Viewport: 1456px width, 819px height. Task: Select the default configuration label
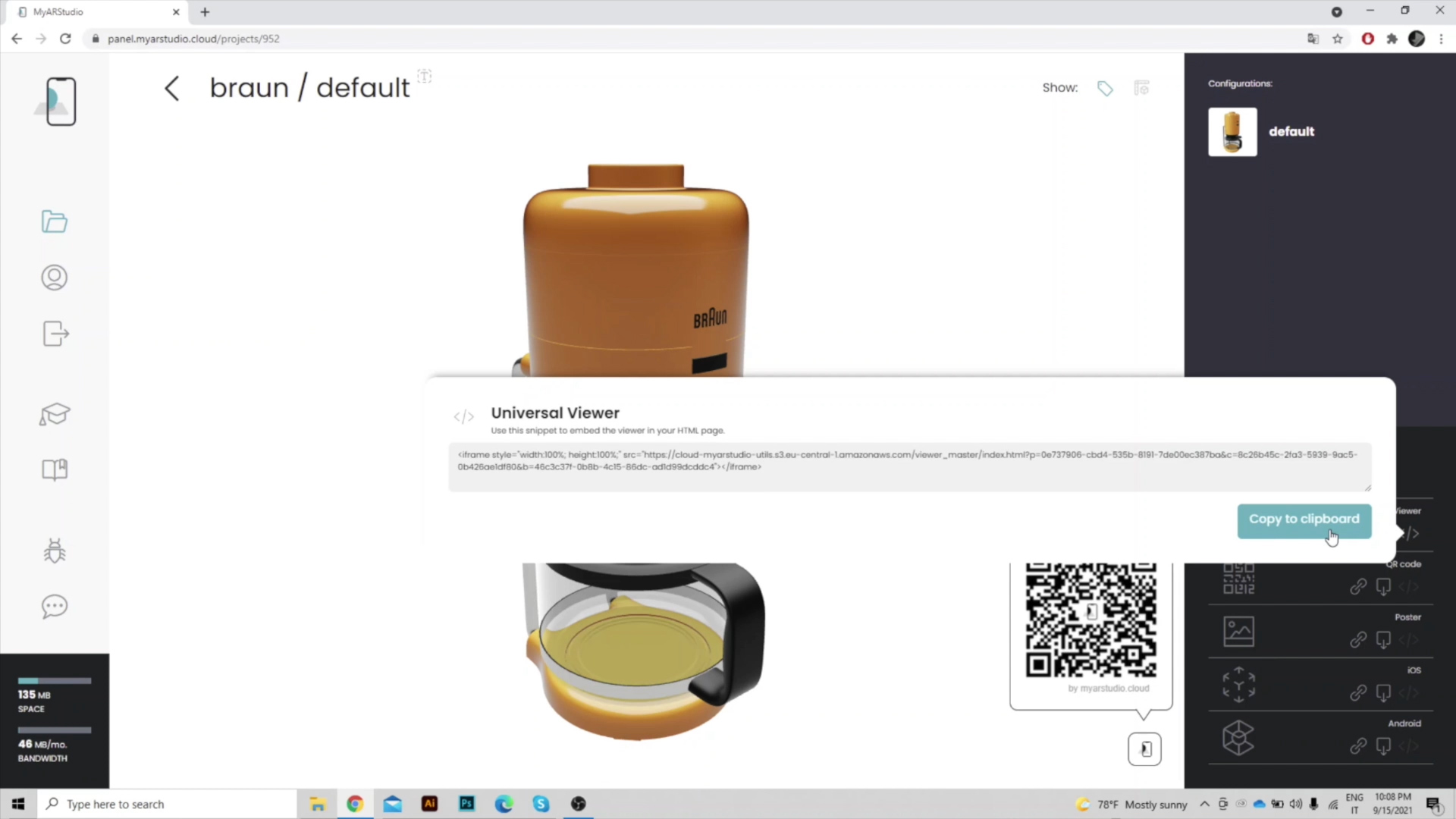pyautogui.click(x=1291, y=131)
